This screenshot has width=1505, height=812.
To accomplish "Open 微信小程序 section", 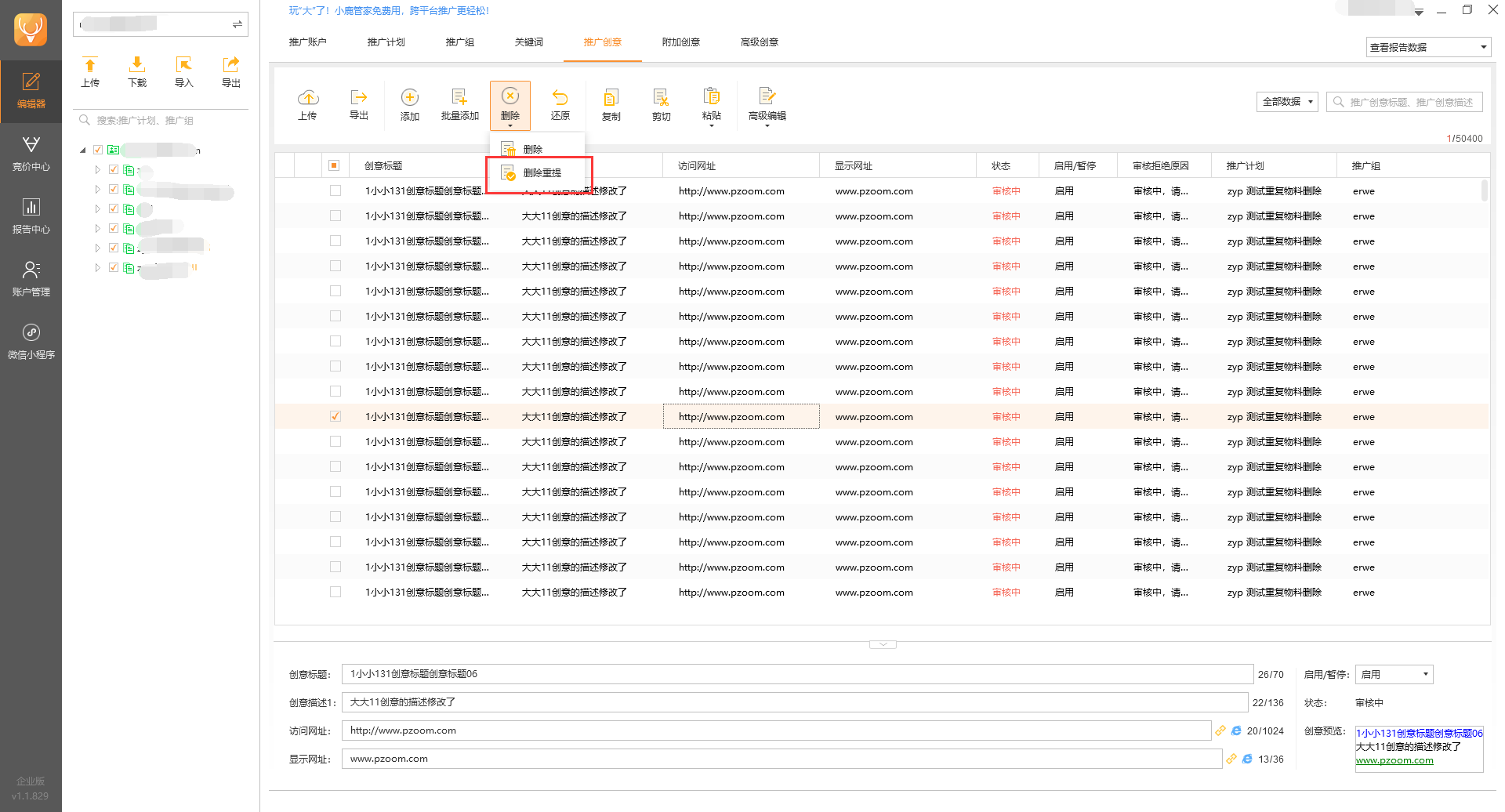I will 31,343.
